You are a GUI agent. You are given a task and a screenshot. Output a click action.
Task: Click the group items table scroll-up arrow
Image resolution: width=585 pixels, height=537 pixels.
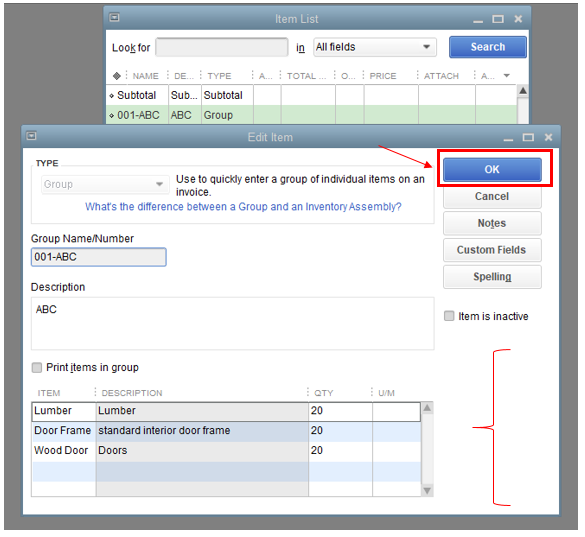427,408
